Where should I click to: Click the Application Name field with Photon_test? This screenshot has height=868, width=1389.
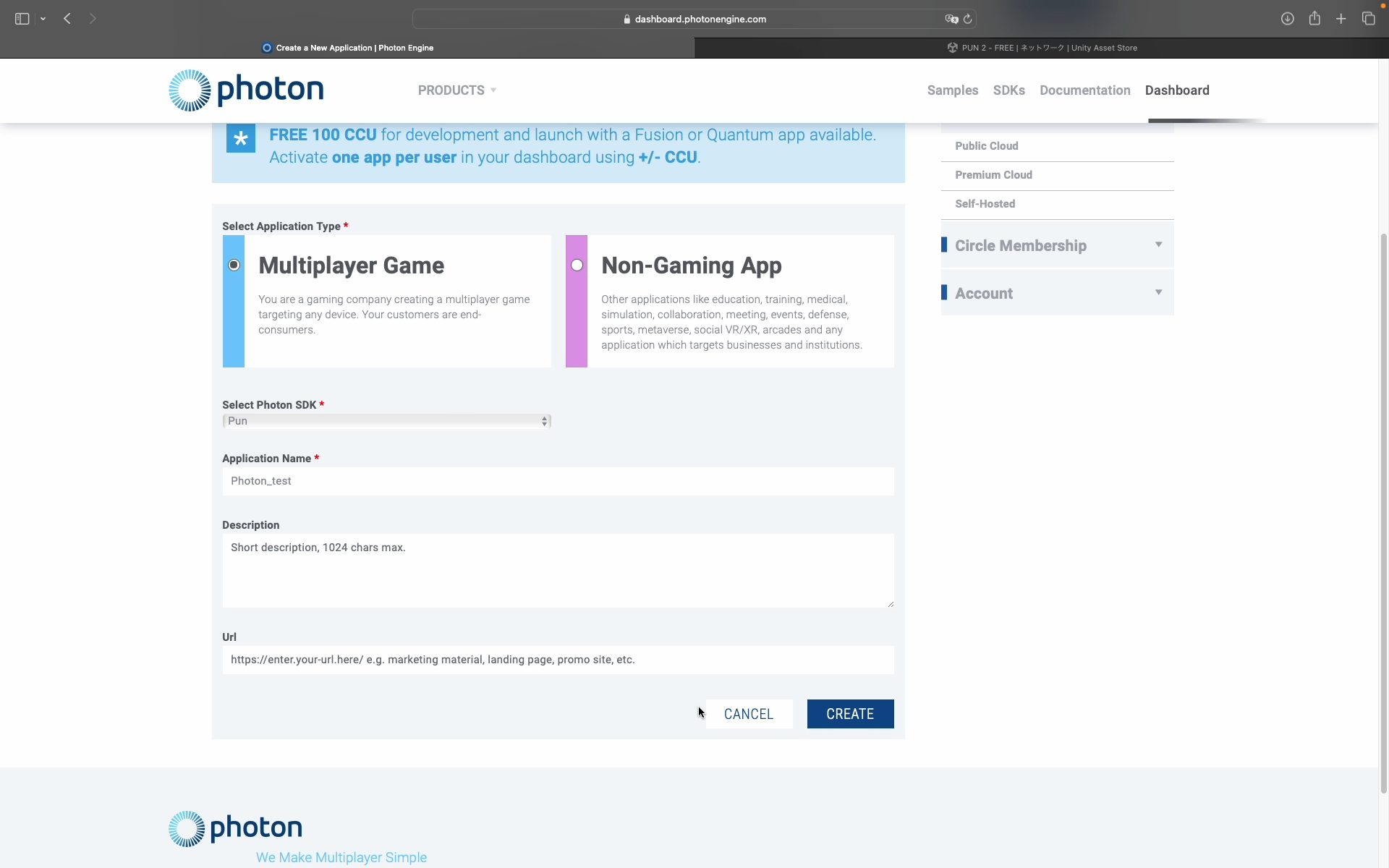558,481
